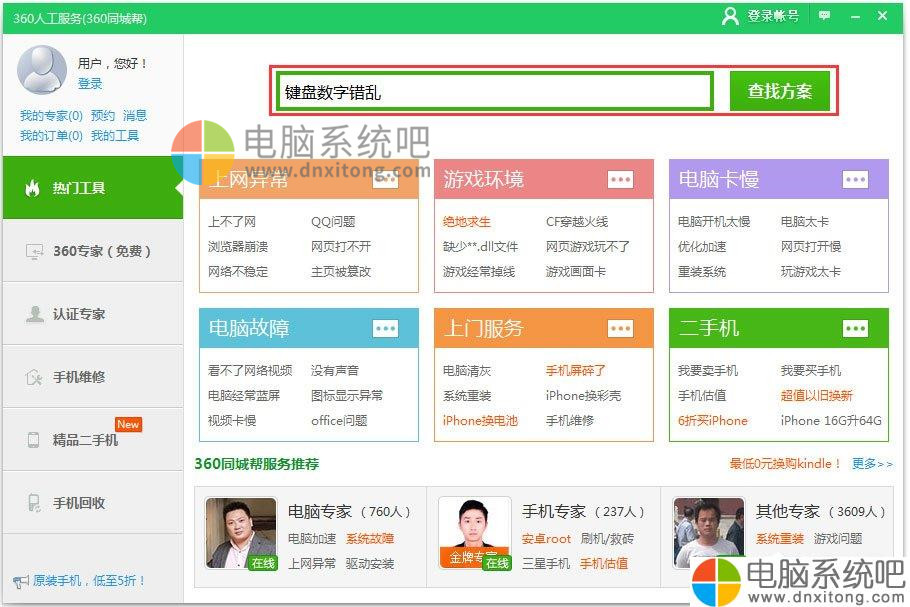Select 电脑太卡 link

click(x=804, y=222)
